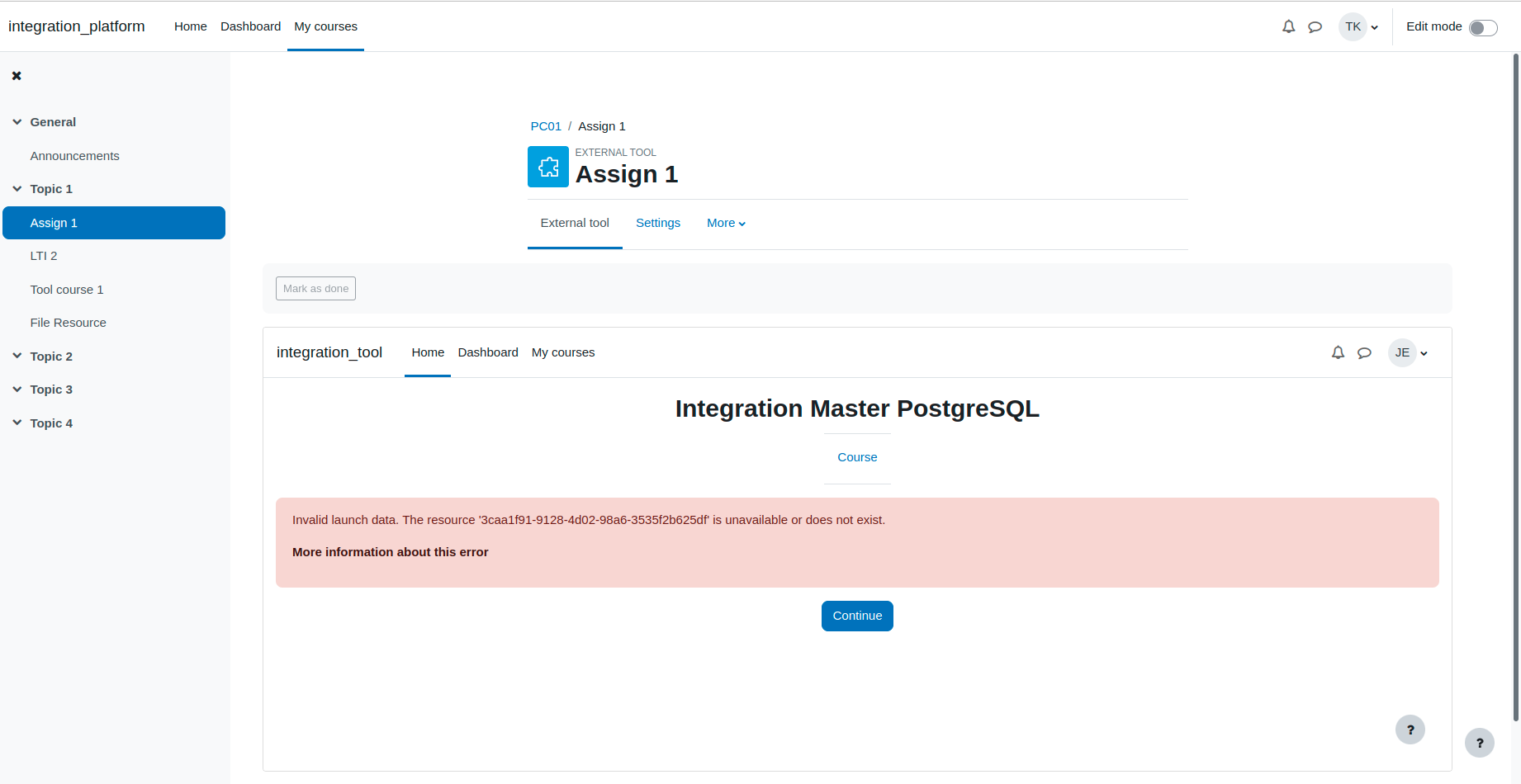Click the Topic 3 section title
This screenshot has width=1521, height=784.
tap(51, 390)
